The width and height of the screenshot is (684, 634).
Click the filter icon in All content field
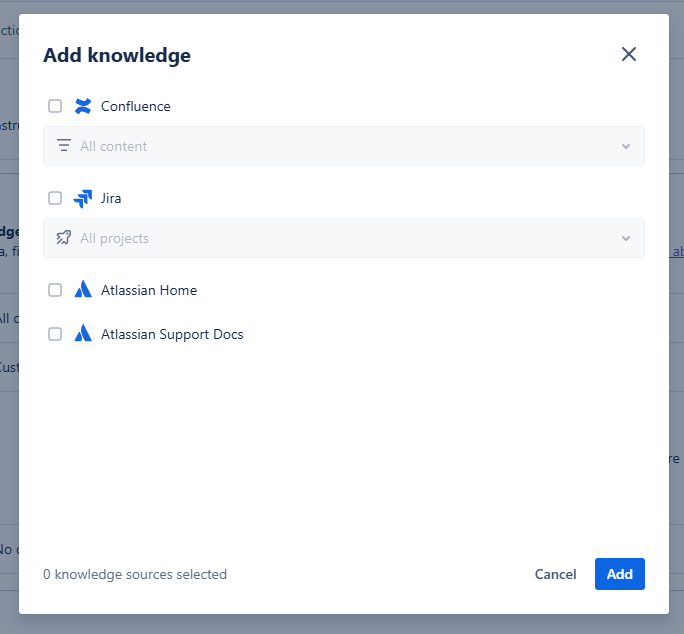[64, 146]
